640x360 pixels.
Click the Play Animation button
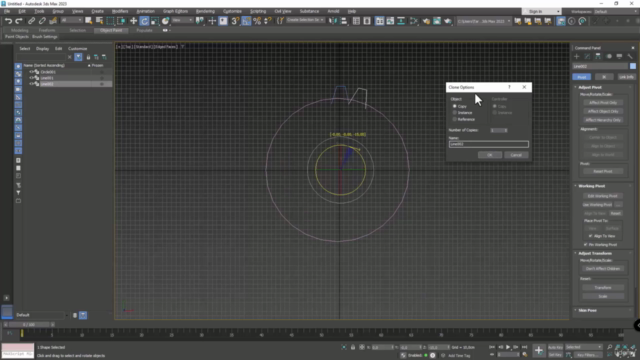tap(508, 347)
